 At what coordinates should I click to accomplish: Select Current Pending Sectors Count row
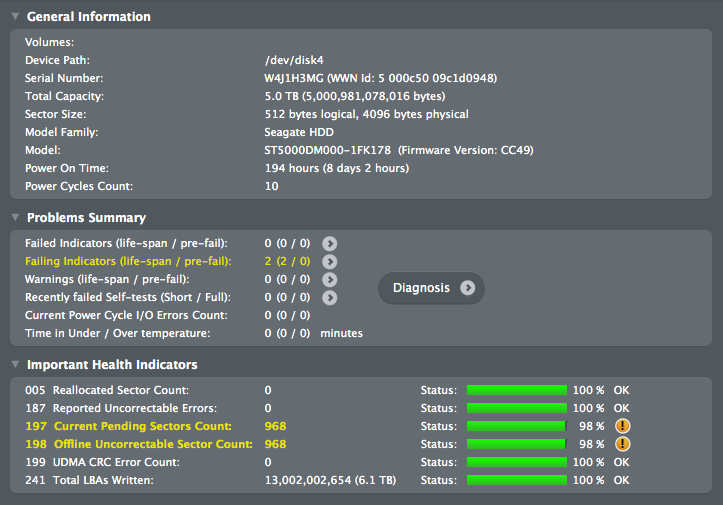pos(327,426)
